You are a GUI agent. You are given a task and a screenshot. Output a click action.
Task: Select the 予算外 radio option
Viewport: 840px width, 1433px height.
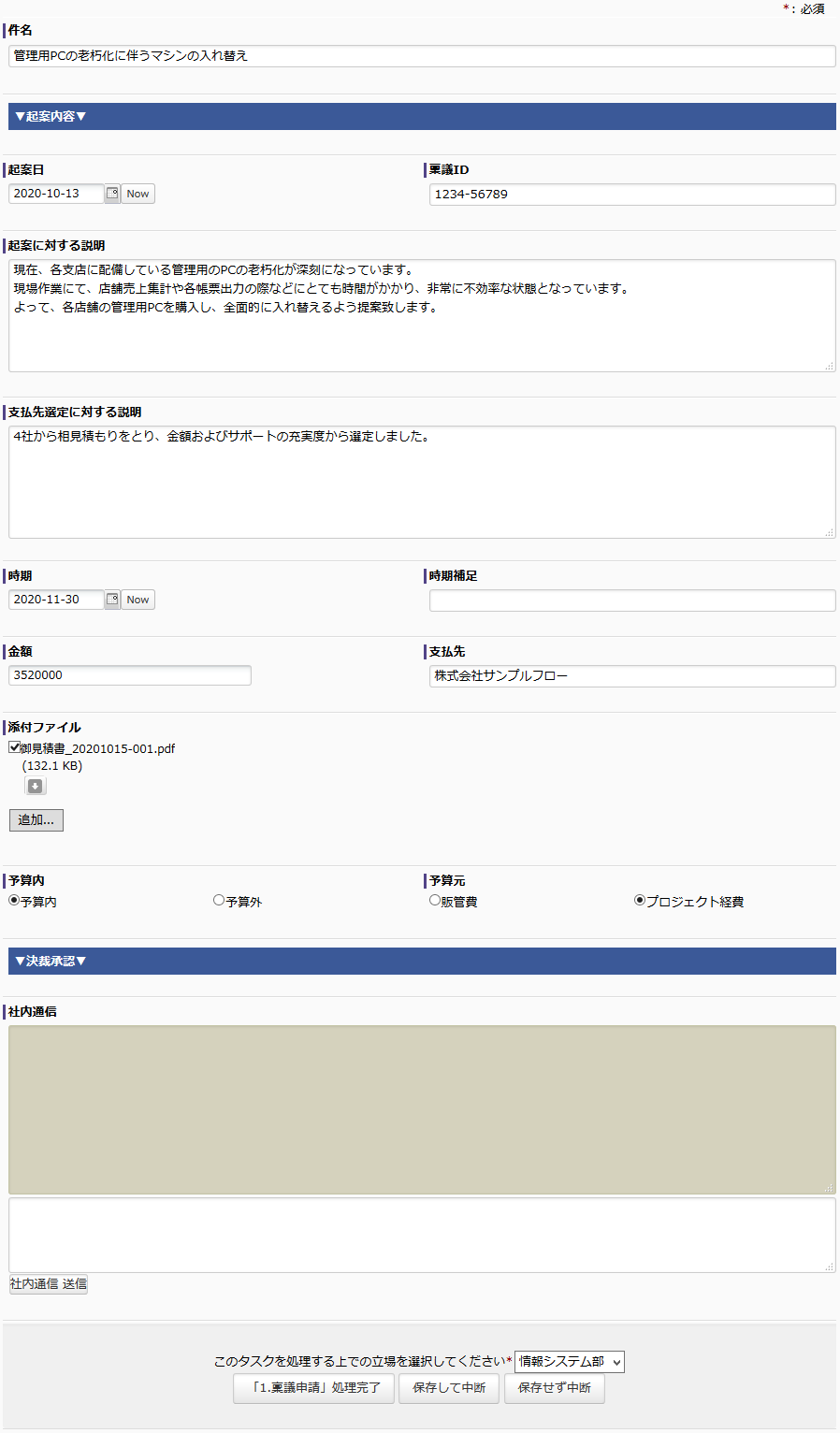(x=219, y=901)
